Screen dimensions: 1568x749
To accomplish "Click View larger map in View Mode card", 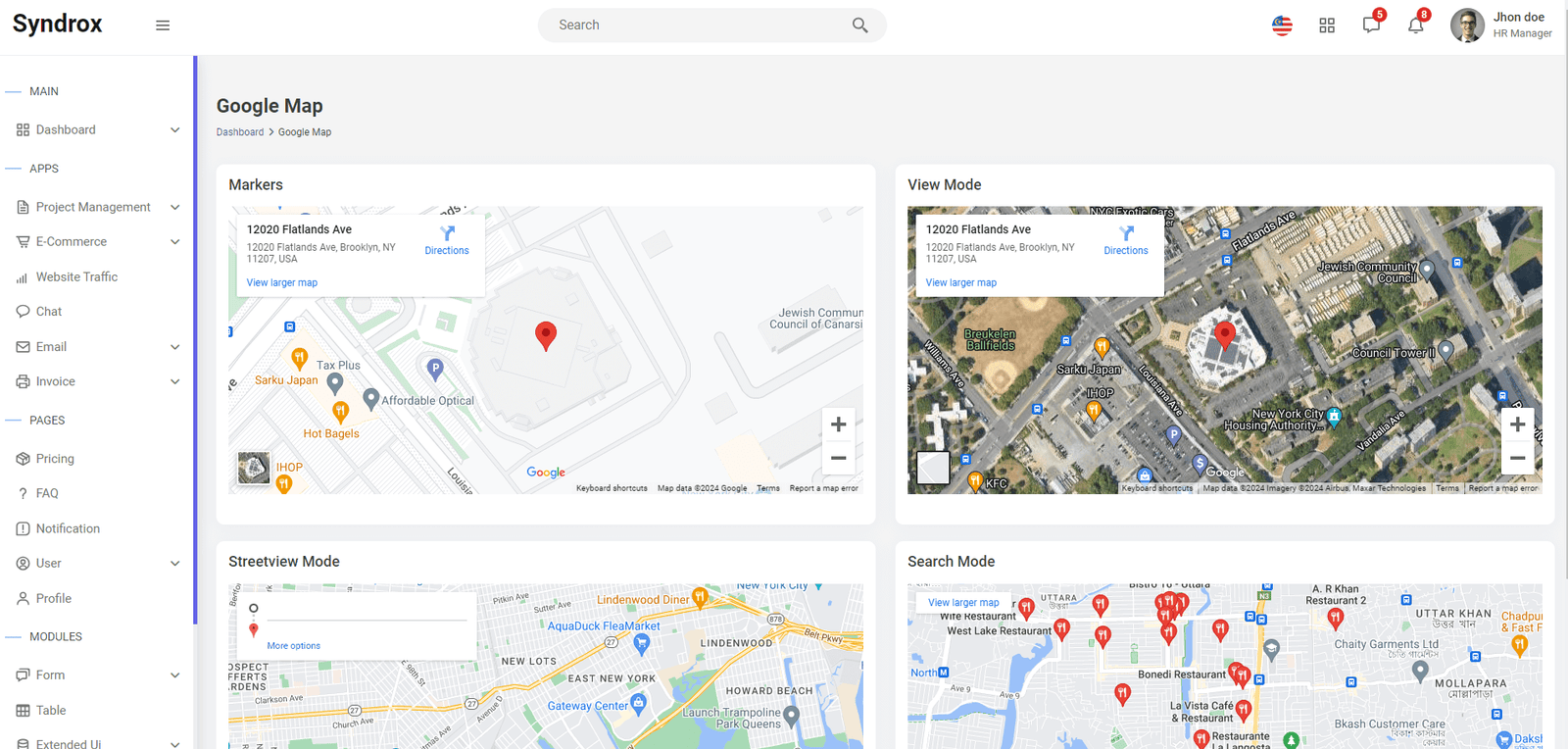I will pos(961,283).
